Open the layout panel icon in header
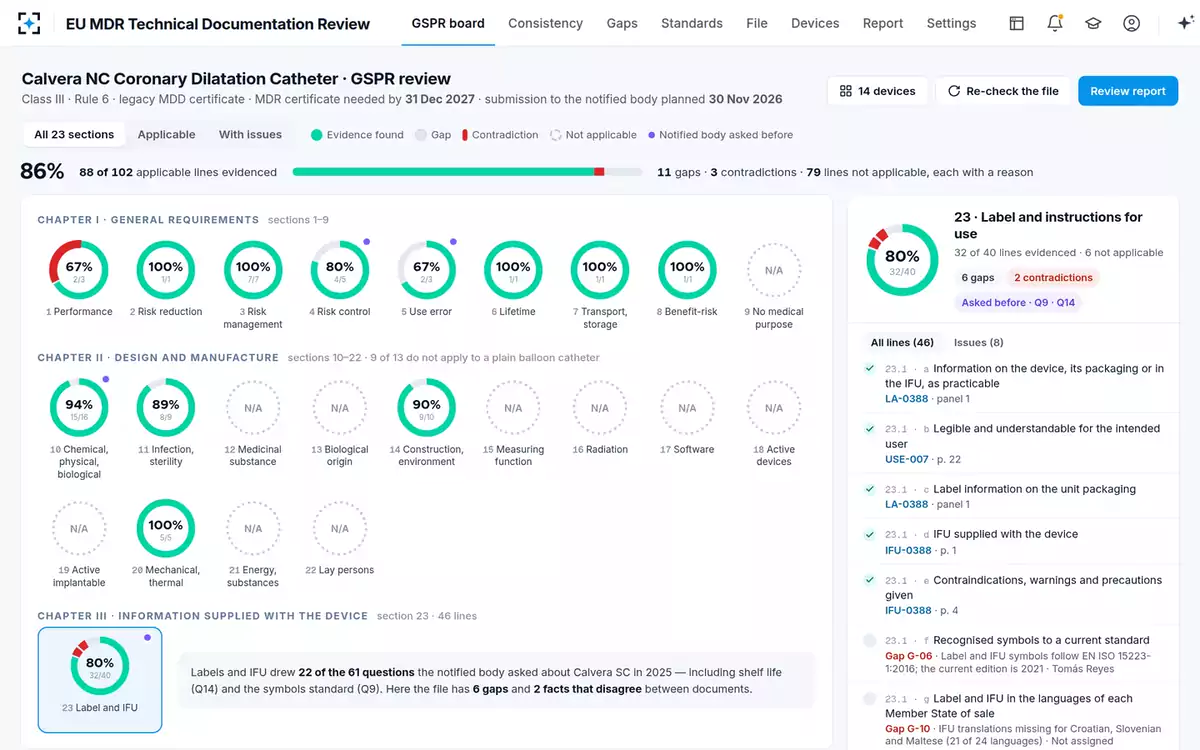Screen dimensions: 1200x750 [1016, 23]
